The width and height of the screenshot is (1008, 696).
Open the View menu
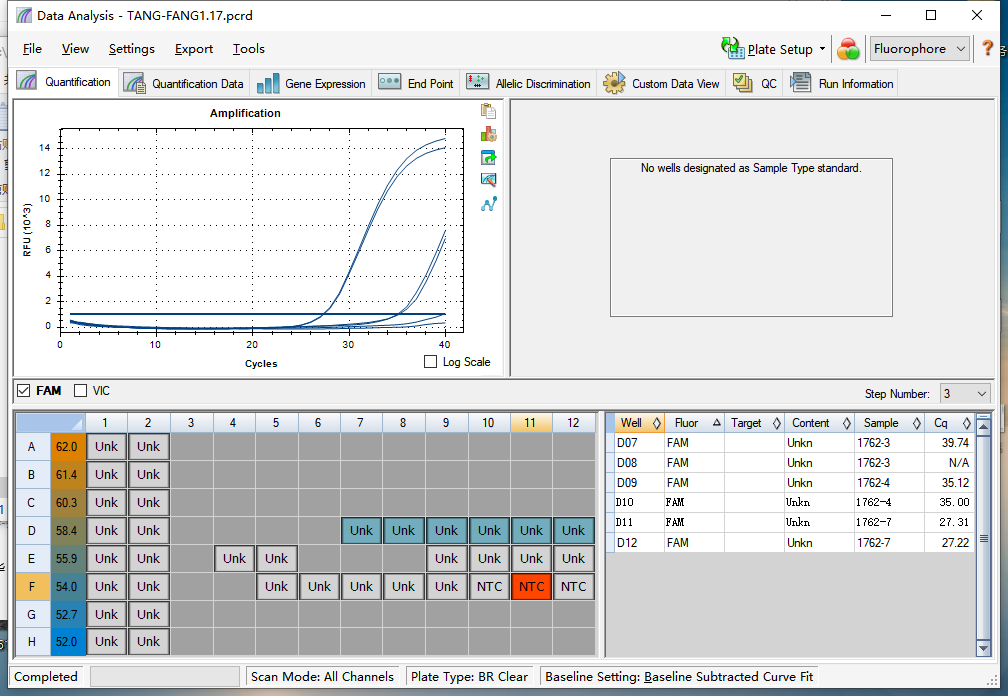[75, 49]
